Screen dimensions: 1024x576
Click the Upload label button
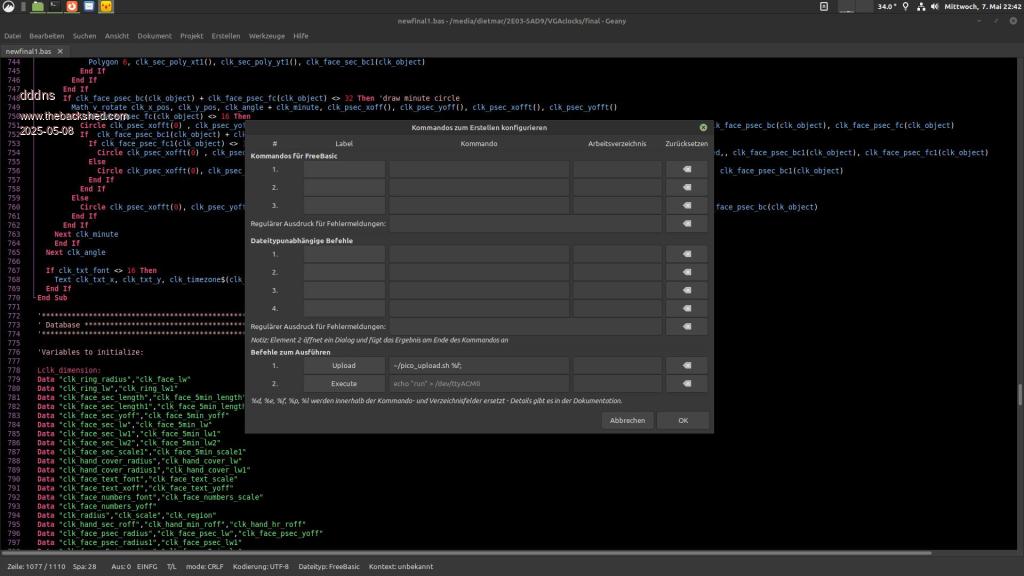tap(344, 366)
